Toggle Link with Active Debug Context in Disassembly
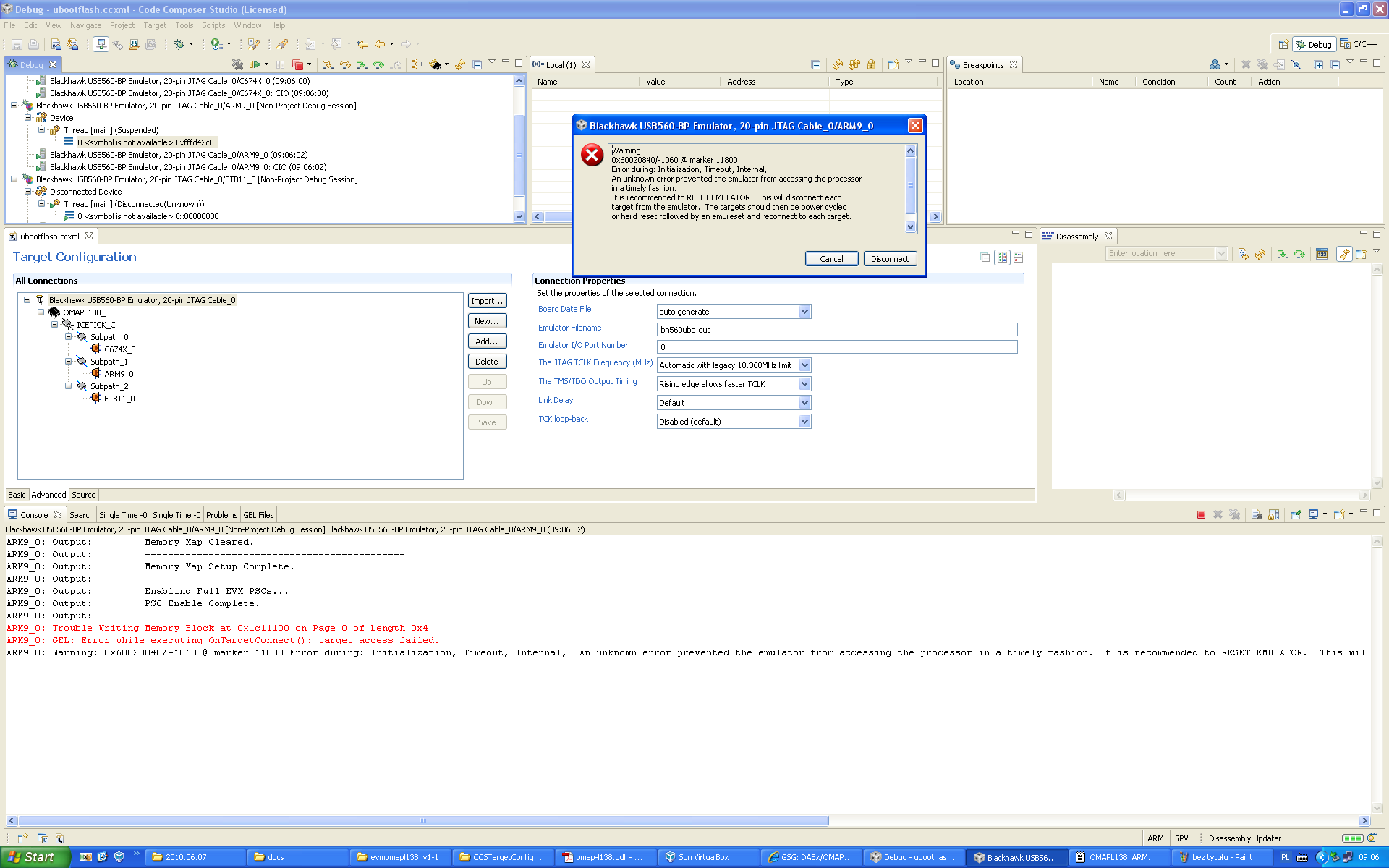This screenshot has width=1389, height=868. [x=1344, y=254]
